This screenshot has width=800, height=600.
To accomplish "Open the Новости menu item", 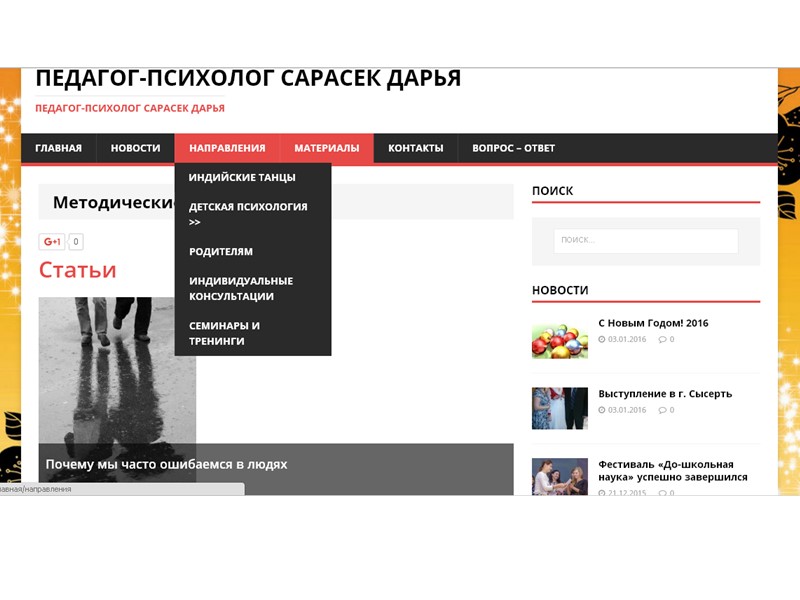I will pos(135,148).
